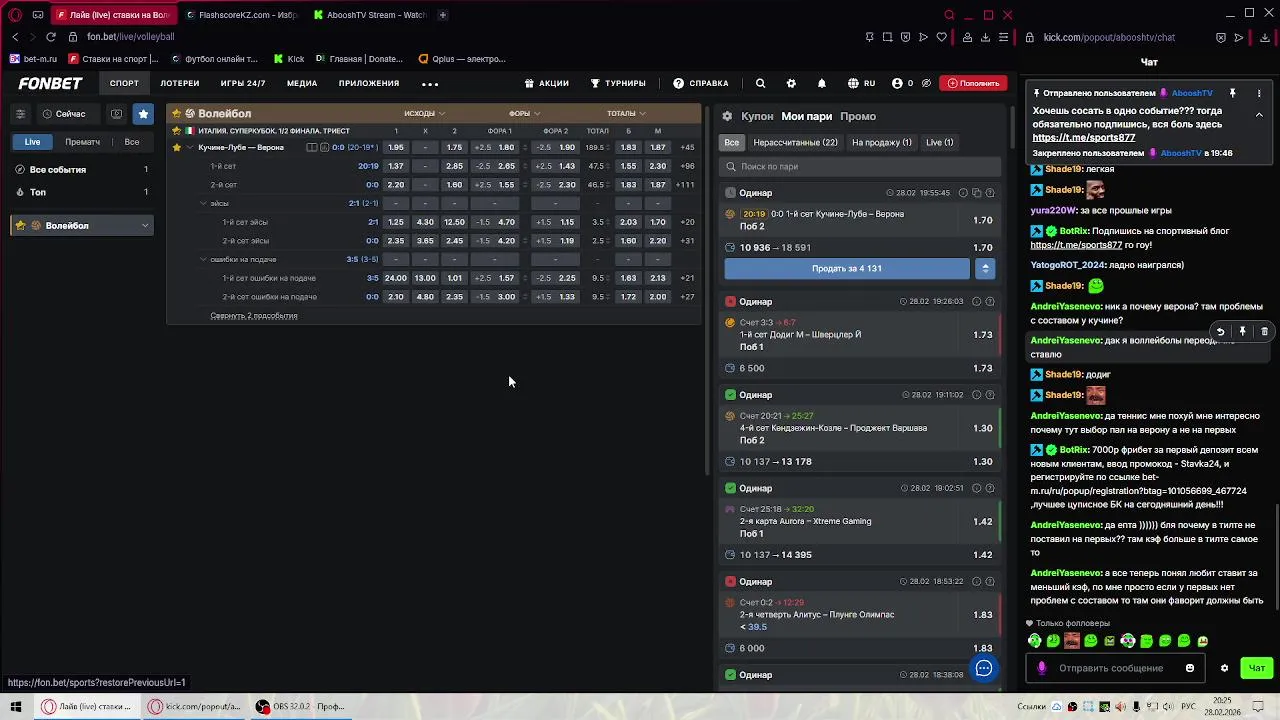This screenshot has width=1280, height=720.
Task: Toggle hide balance eye icon
Action: (x=927, y=83)
